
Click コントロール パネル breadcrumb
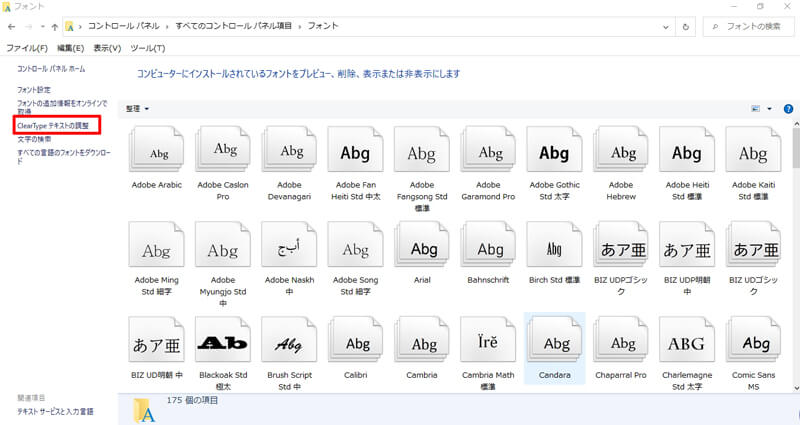[x=123, y=26]
